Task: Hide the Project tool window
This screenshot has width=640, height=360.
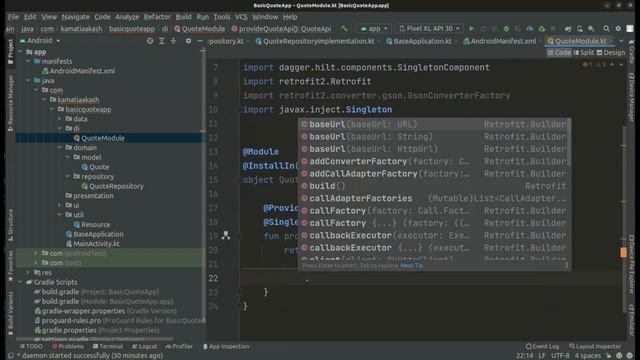Action: [x=200, y=41]
